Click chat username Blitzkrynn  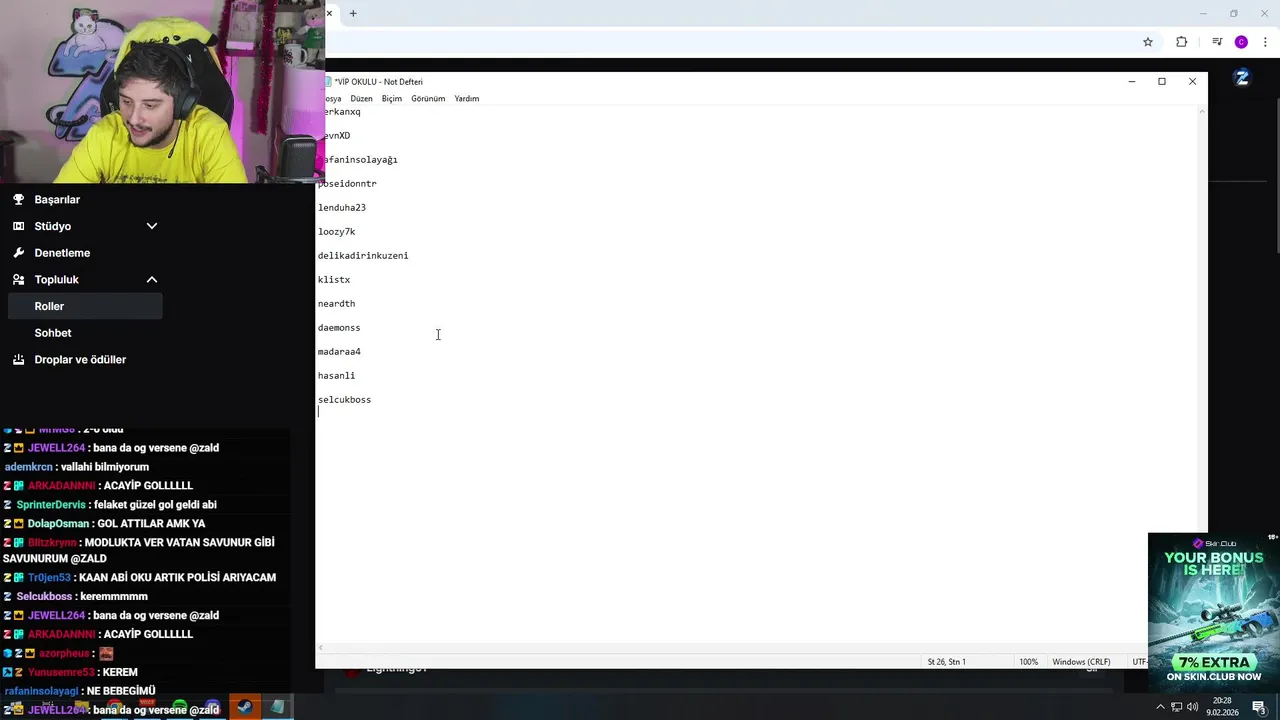pyautogui.click(x=52, y=543)
